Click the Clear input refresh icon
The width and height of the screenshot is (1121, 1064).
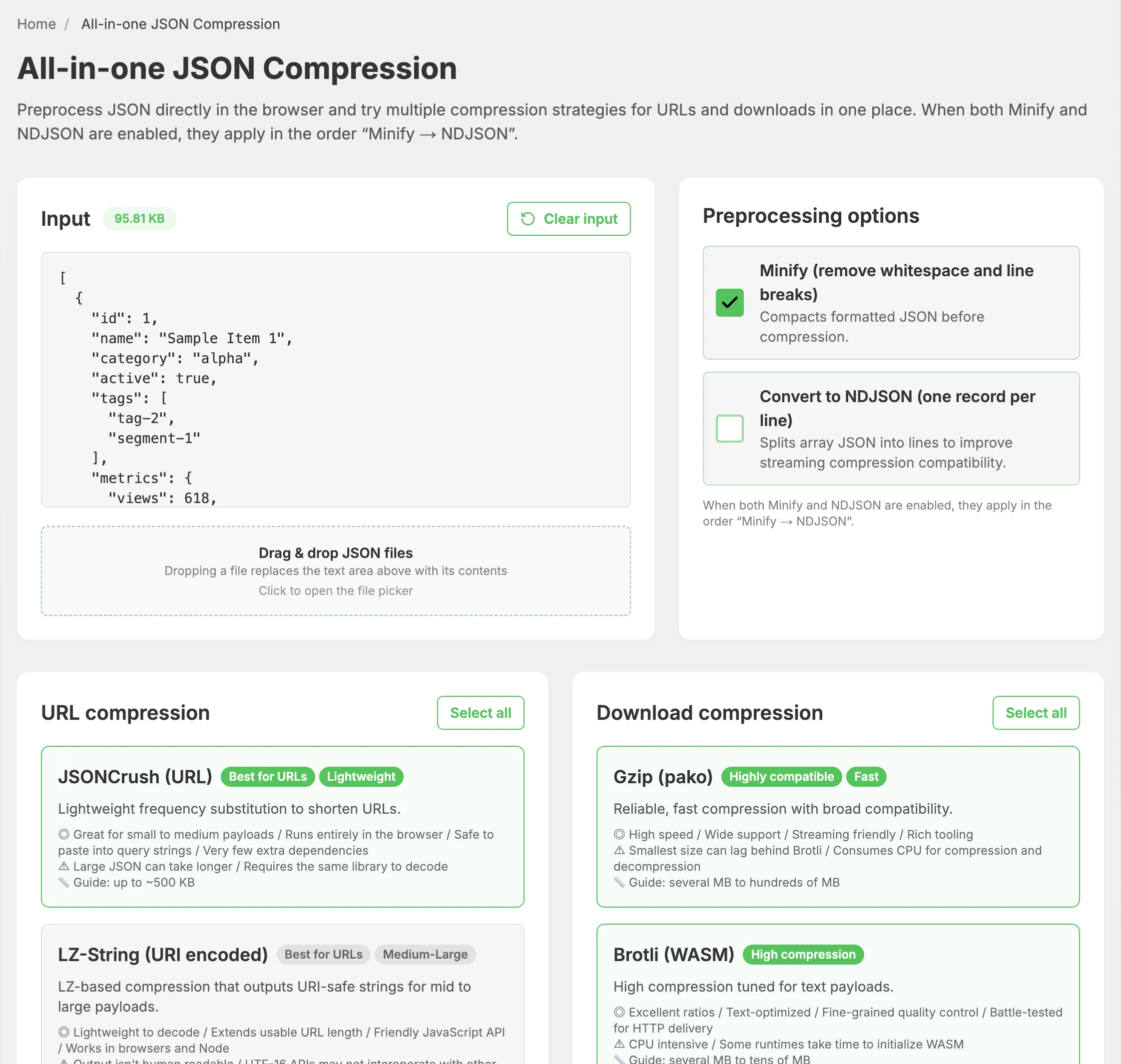[528, 219]
